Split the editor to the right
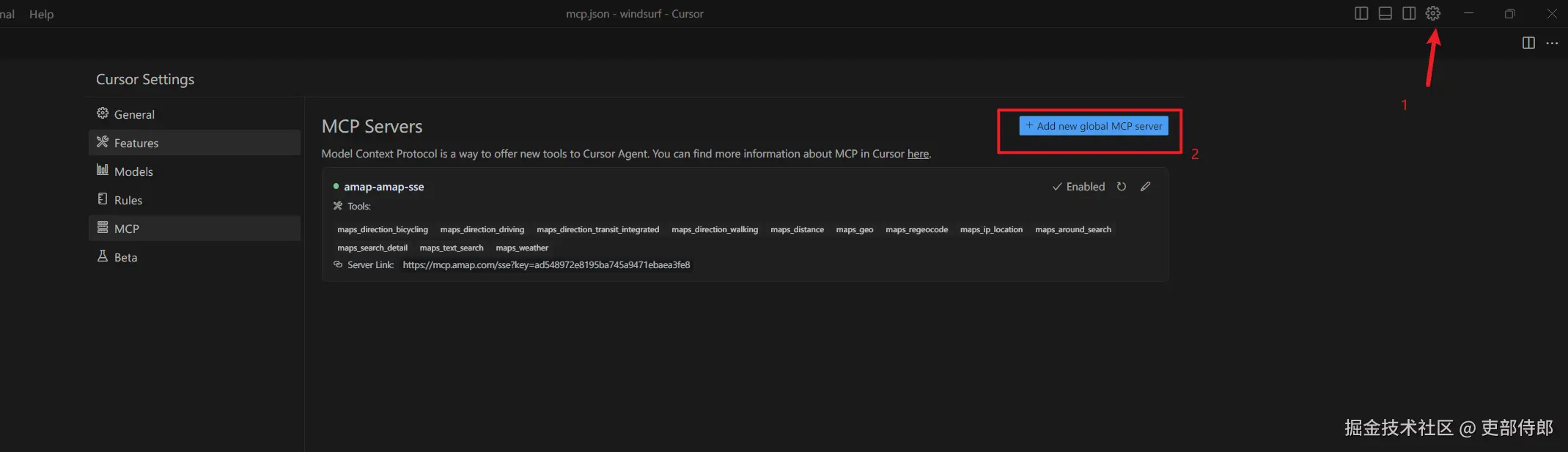 coord(1528,43)
